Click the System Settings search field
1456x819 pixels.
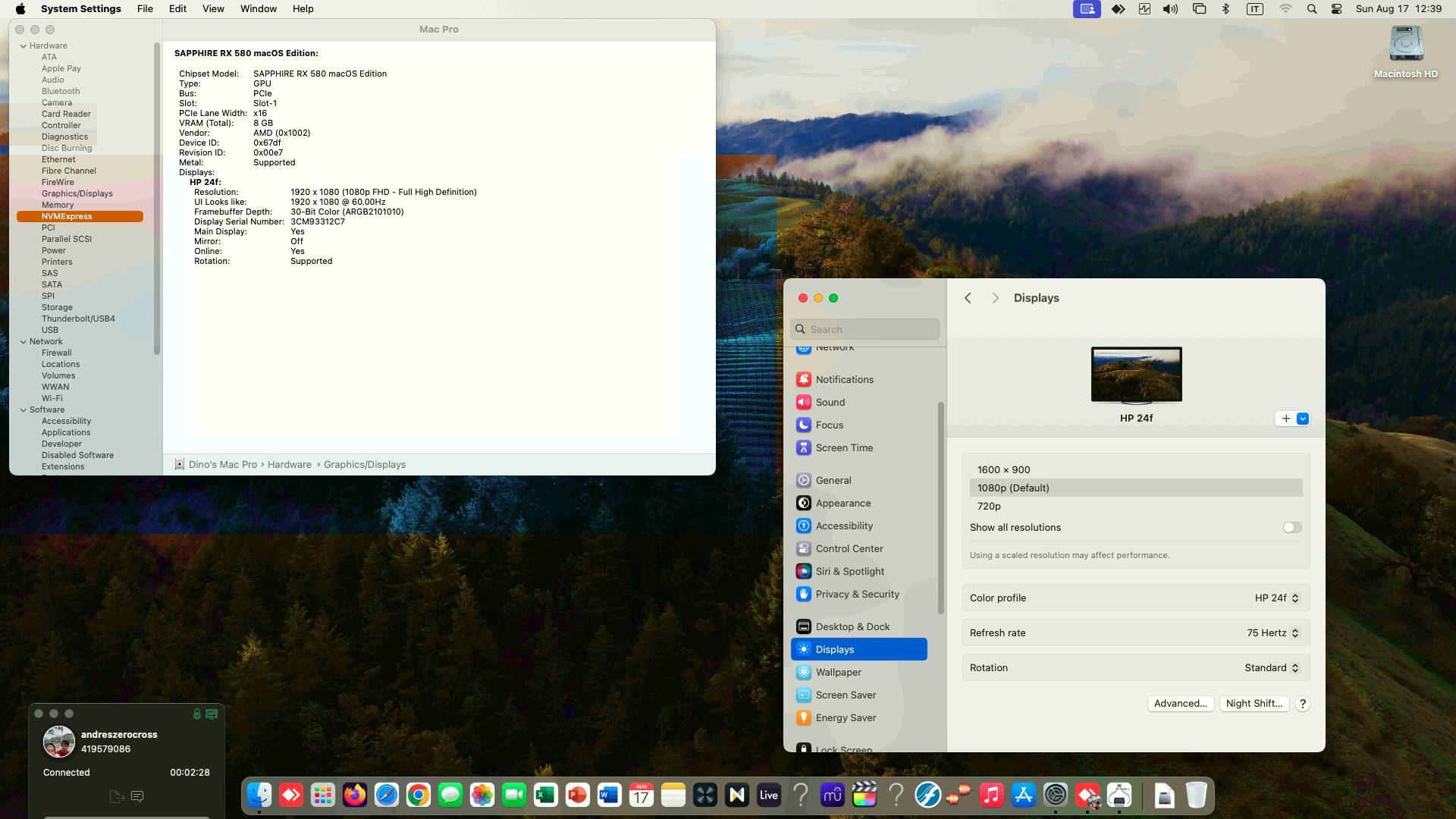click(864, 329)
